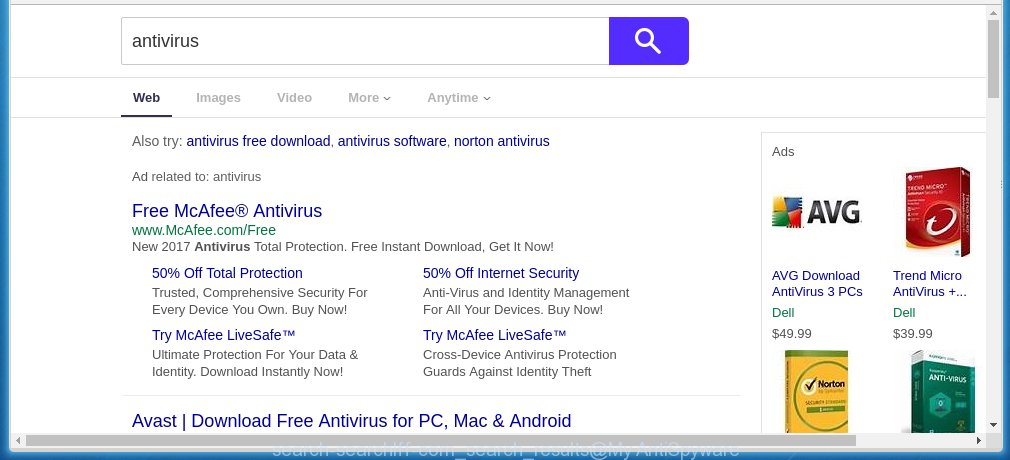
Task: Click the Trend Micro red box image
Action: point(937,211)
